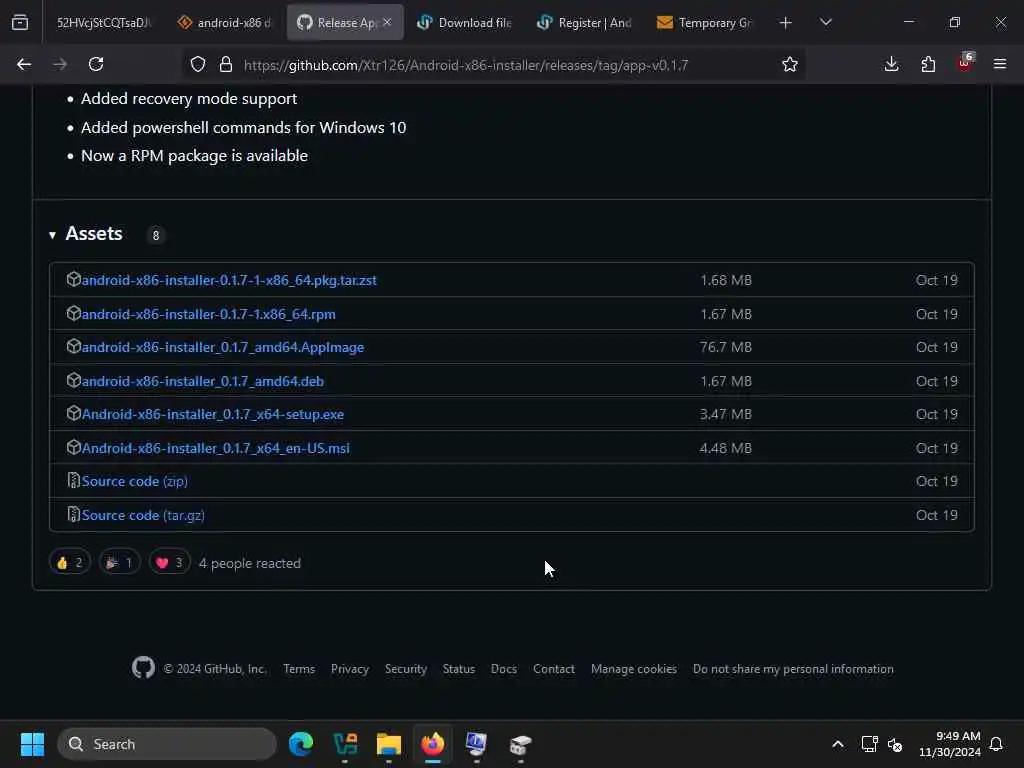Click thumbs up reaction button
The width and height of the screenshot is (1024, 768).
click(x=70, y=562)
